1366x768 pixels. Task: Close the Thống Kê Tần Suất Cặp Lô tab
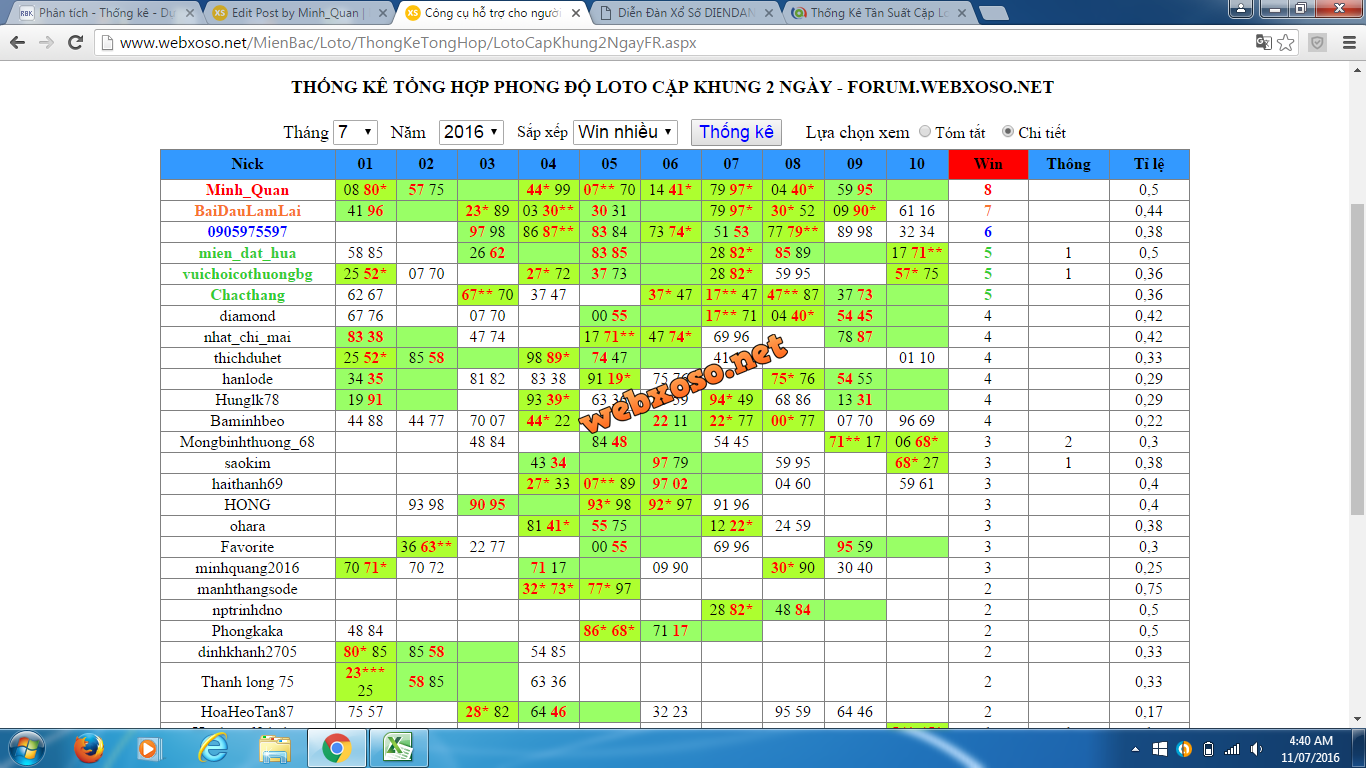click(960, 13)
